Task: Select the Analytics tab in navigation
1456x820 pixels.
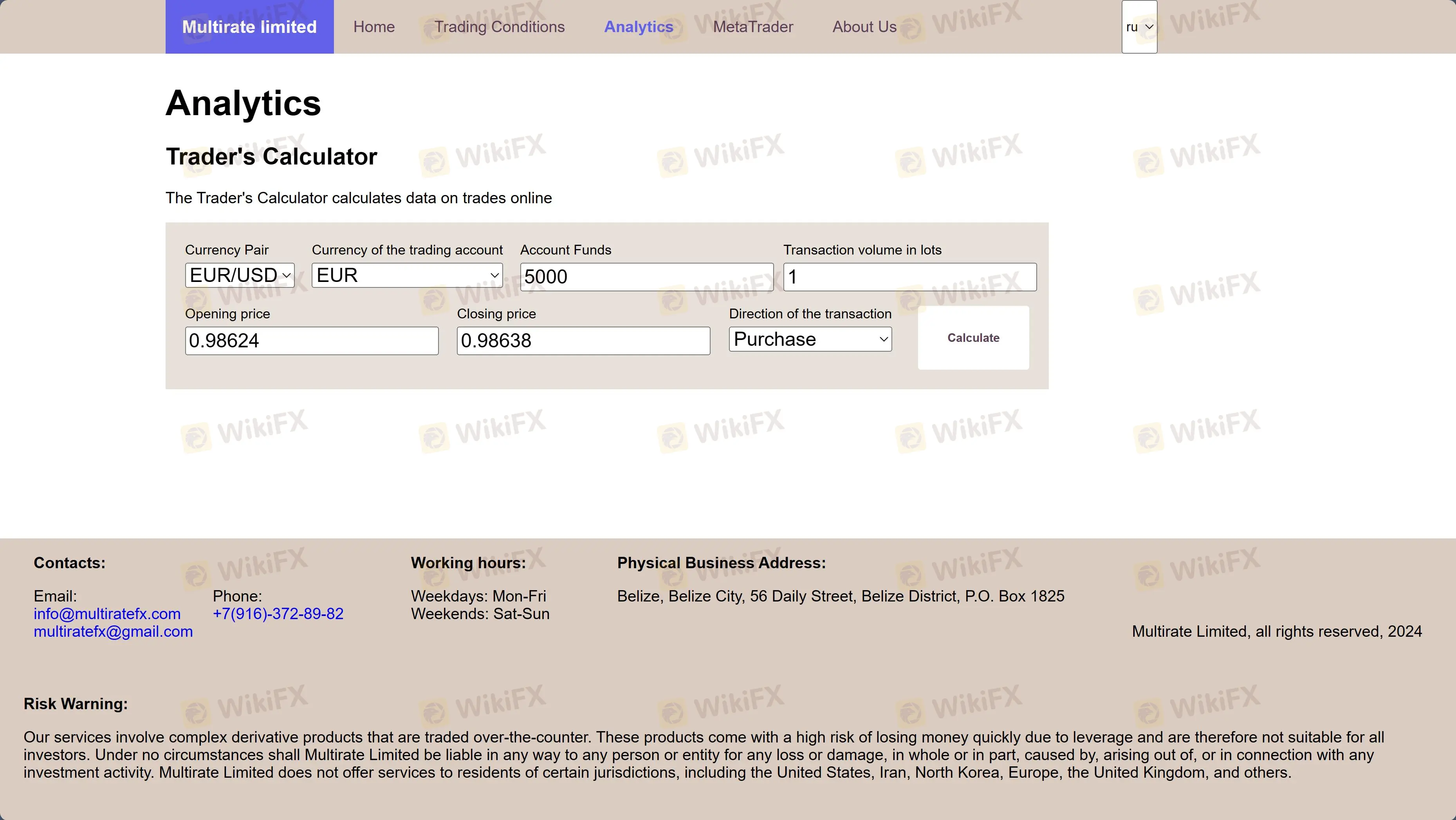Action: click(638, 27)
